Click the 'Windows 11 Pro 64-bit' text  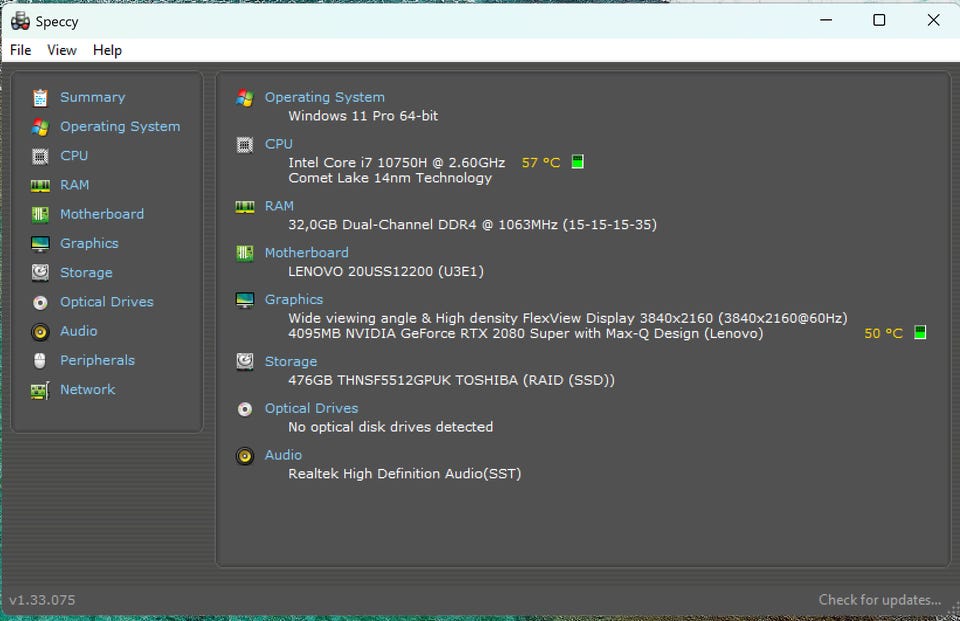click(363, 116)
